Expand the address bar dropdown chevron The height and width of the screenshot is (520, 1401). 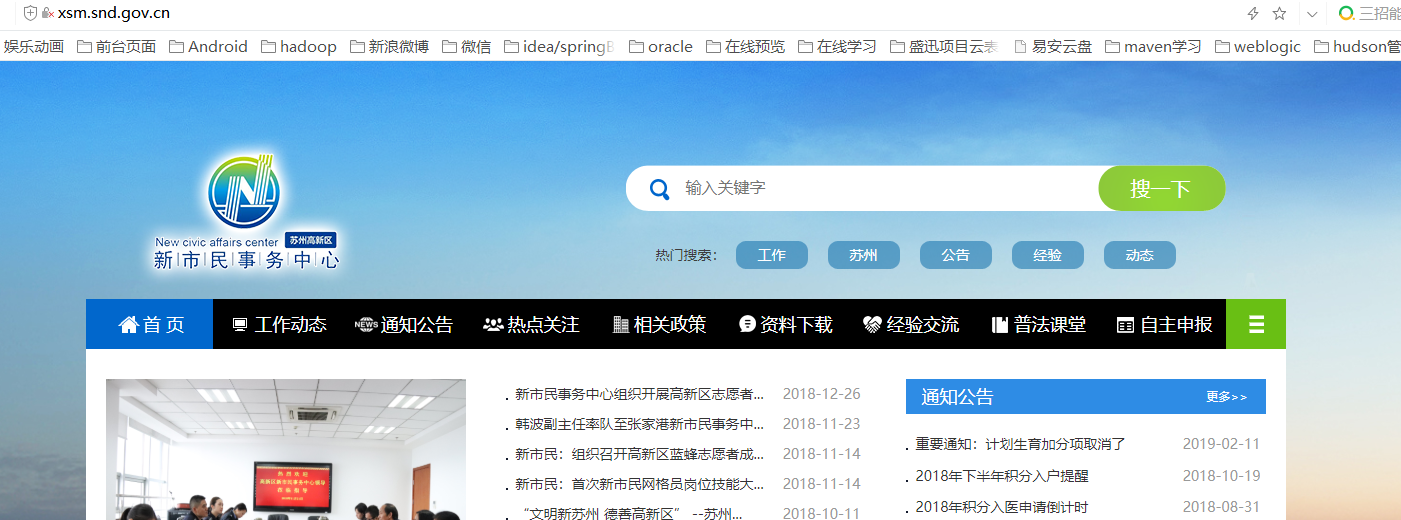pos(1313,14)
